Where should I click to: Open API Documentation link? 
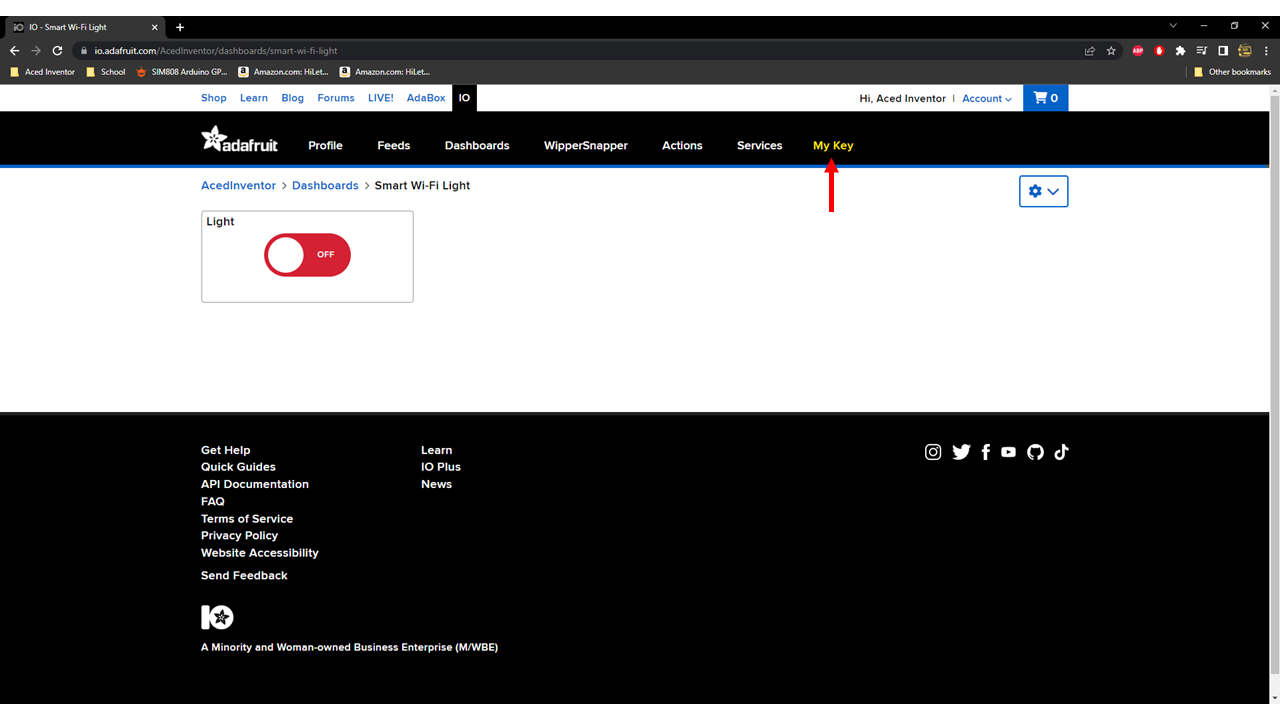click(x=255, y=484)
